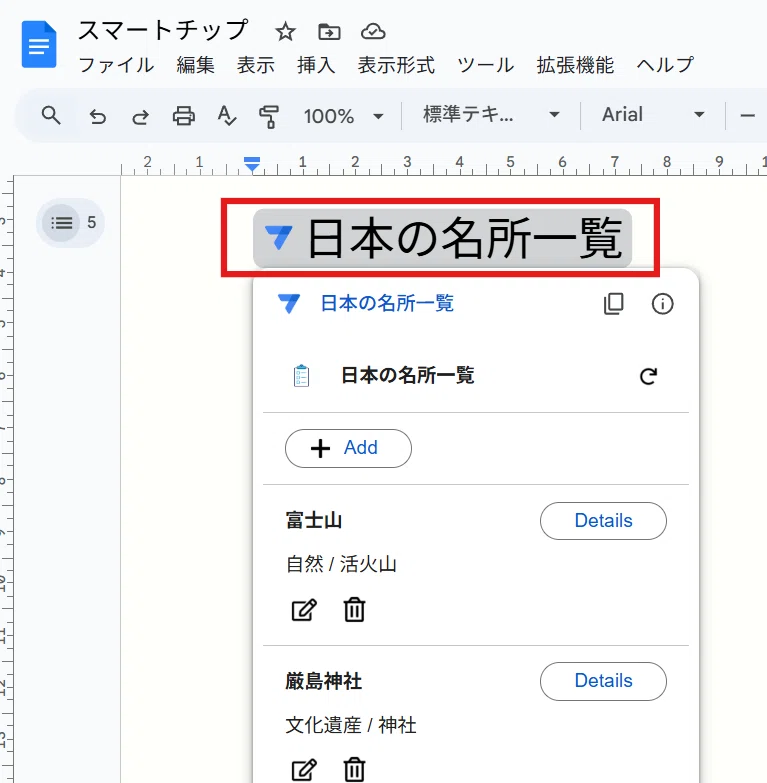The image size is (767, 783).
Task: Edit the 富士山 entry
Action: [x=304, y=610]
